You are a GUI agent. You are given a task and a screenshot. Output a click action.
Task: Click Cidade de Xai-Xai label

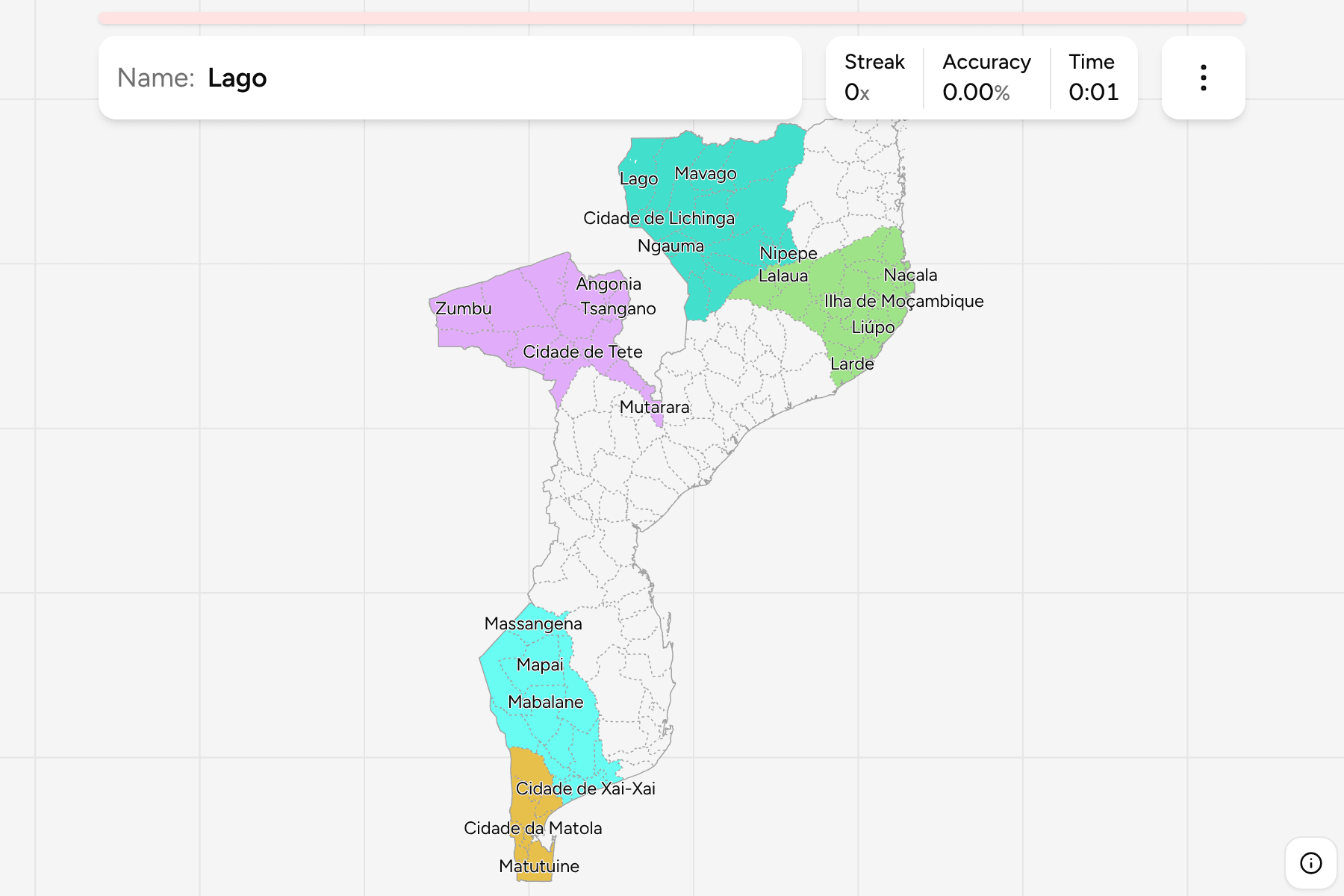tap(585, 788)
